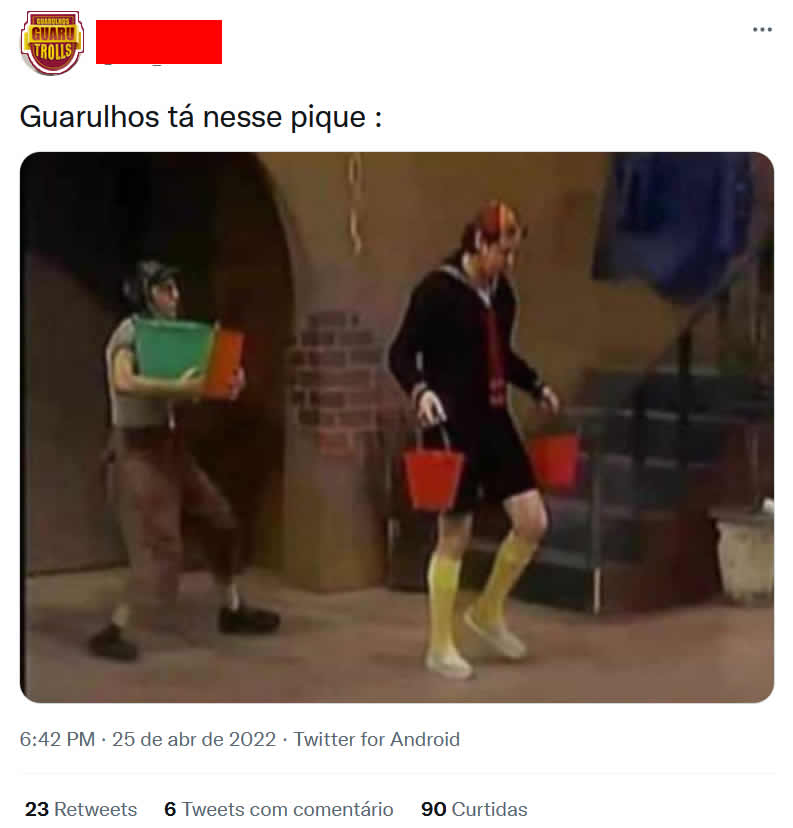Open the attached tweet image
Screen dimensions: 793x828
(397, 427)
